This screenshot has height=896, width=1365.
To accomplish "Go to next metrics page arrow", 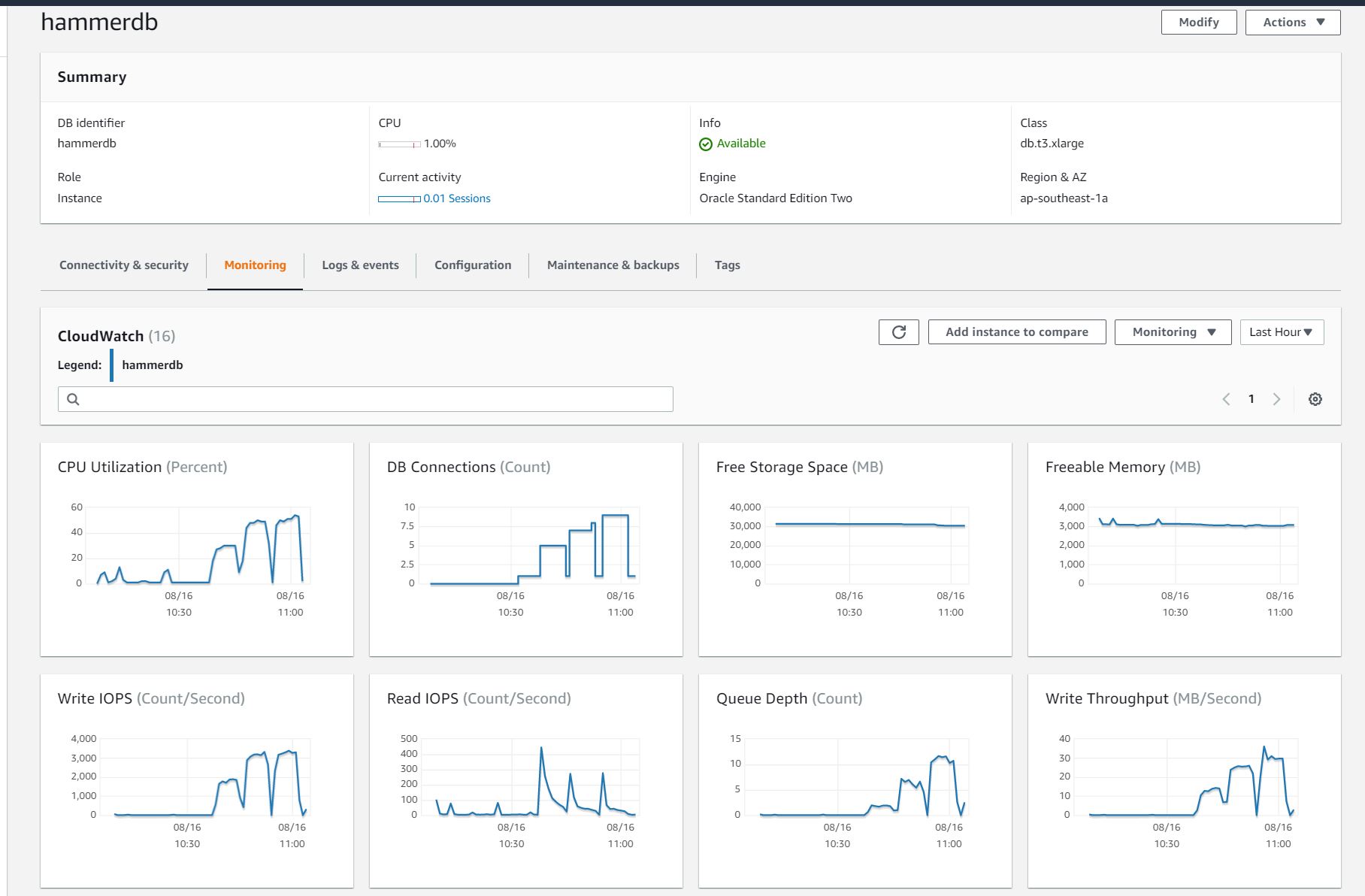I will click(x=1276, y=399).
